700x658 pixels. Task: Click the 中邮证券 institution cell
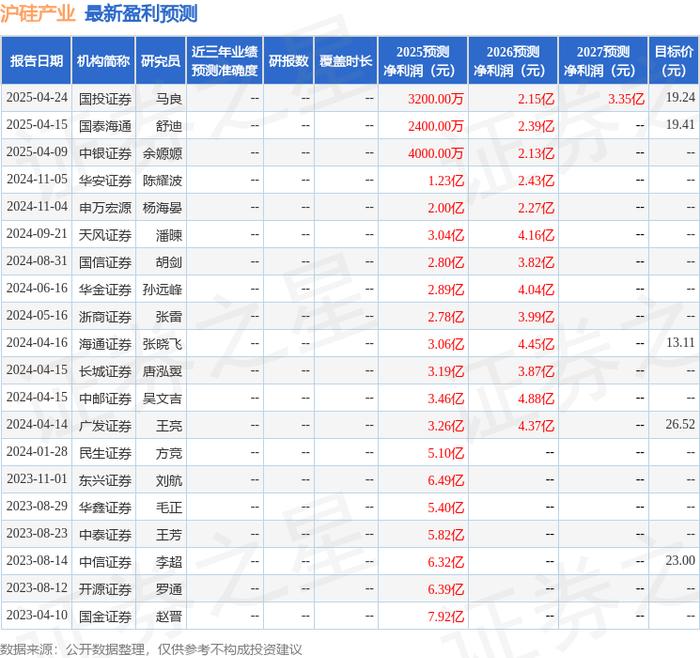(105, 398)
